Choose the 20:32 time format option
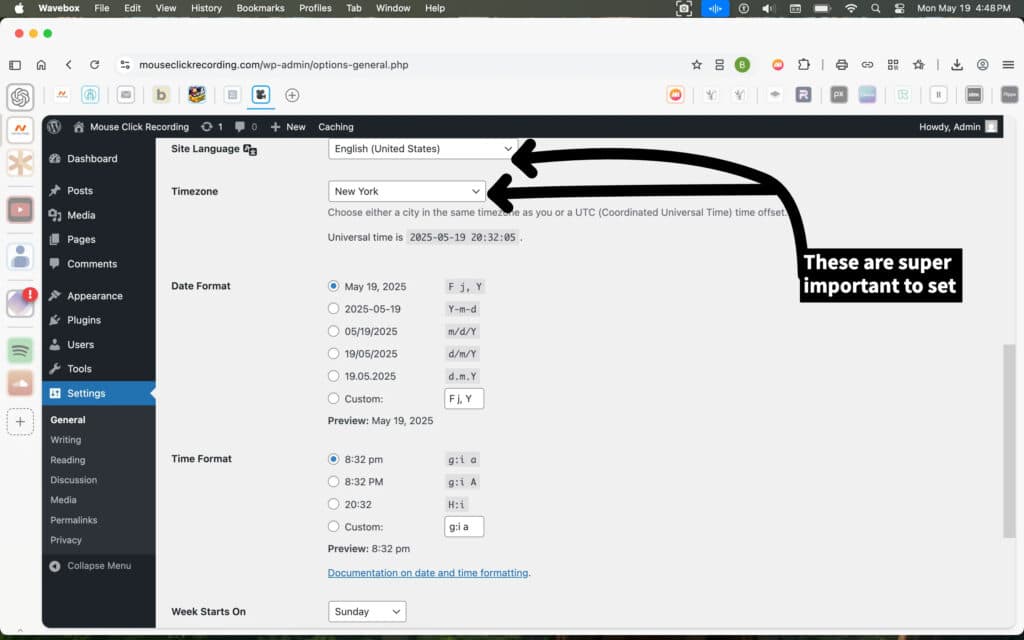Screen dimensions: 1024x640 (x=334, y=505)
